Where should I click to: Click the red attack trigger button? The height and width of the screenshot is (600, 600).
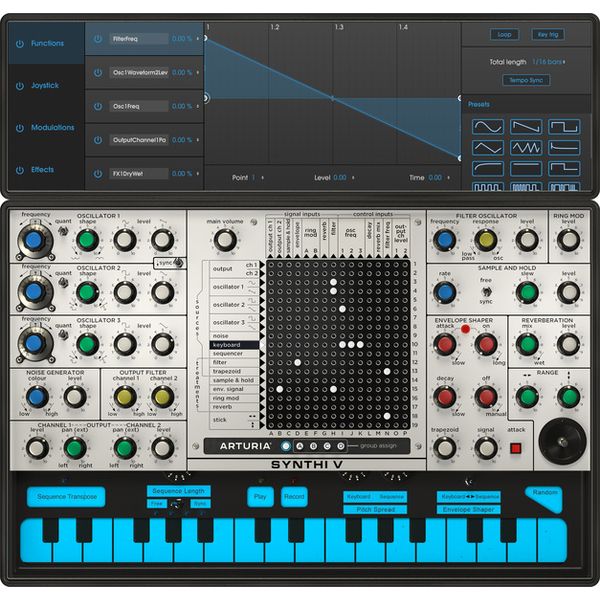point(516,448)
